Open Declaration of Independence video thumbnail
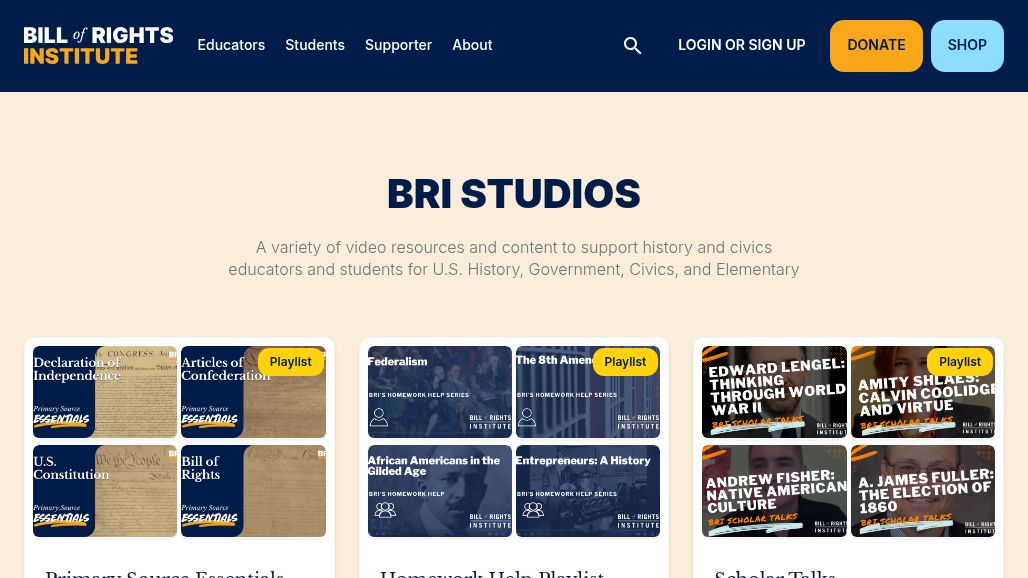The image size is (1028, 578). pyautogui.click(x=105, y=392)
